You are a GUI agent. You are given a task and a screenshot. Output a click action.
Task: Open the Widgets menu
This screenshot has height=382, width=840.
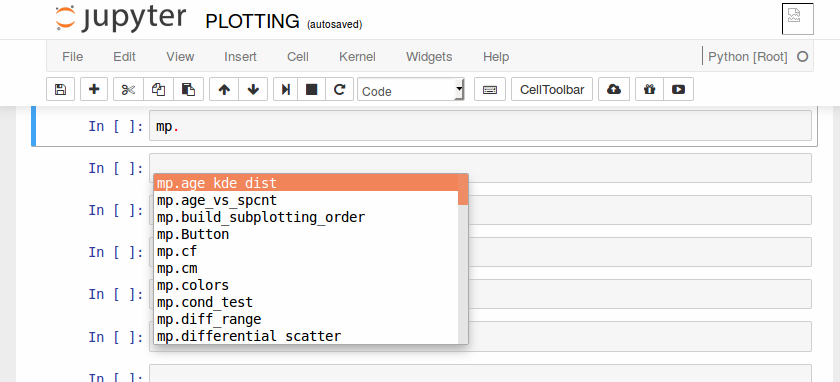[x=429, y=57]
